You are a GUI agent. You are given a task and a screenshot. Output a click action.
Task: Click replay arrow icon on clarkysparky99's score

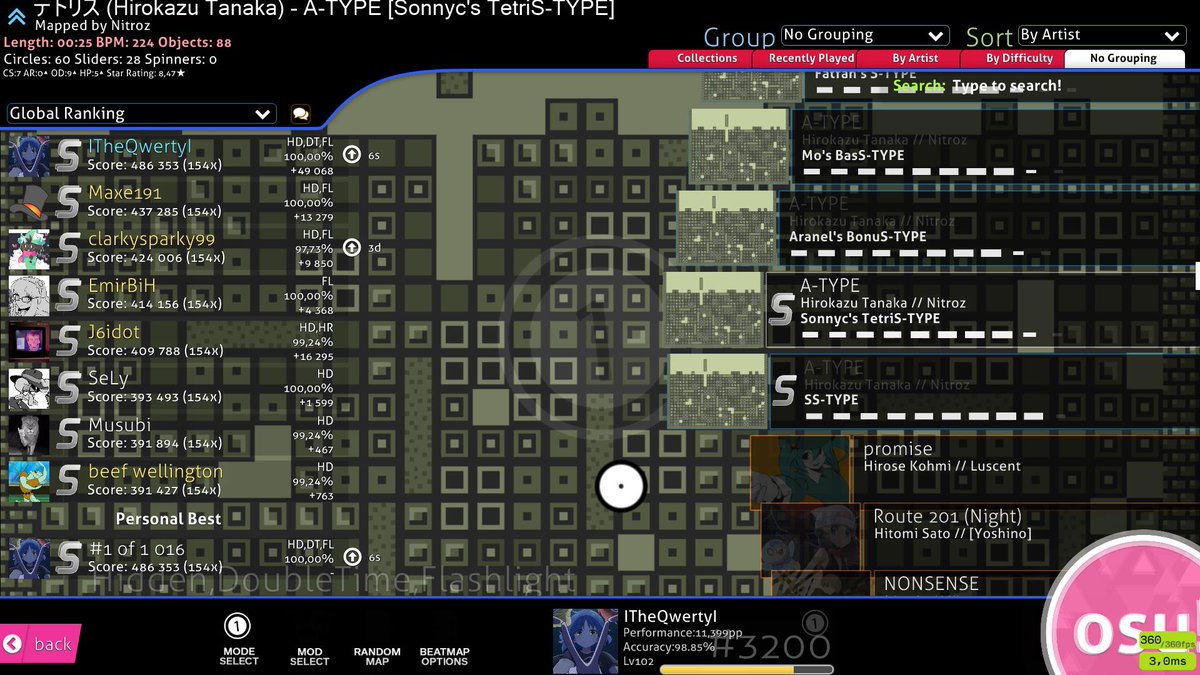352,247
